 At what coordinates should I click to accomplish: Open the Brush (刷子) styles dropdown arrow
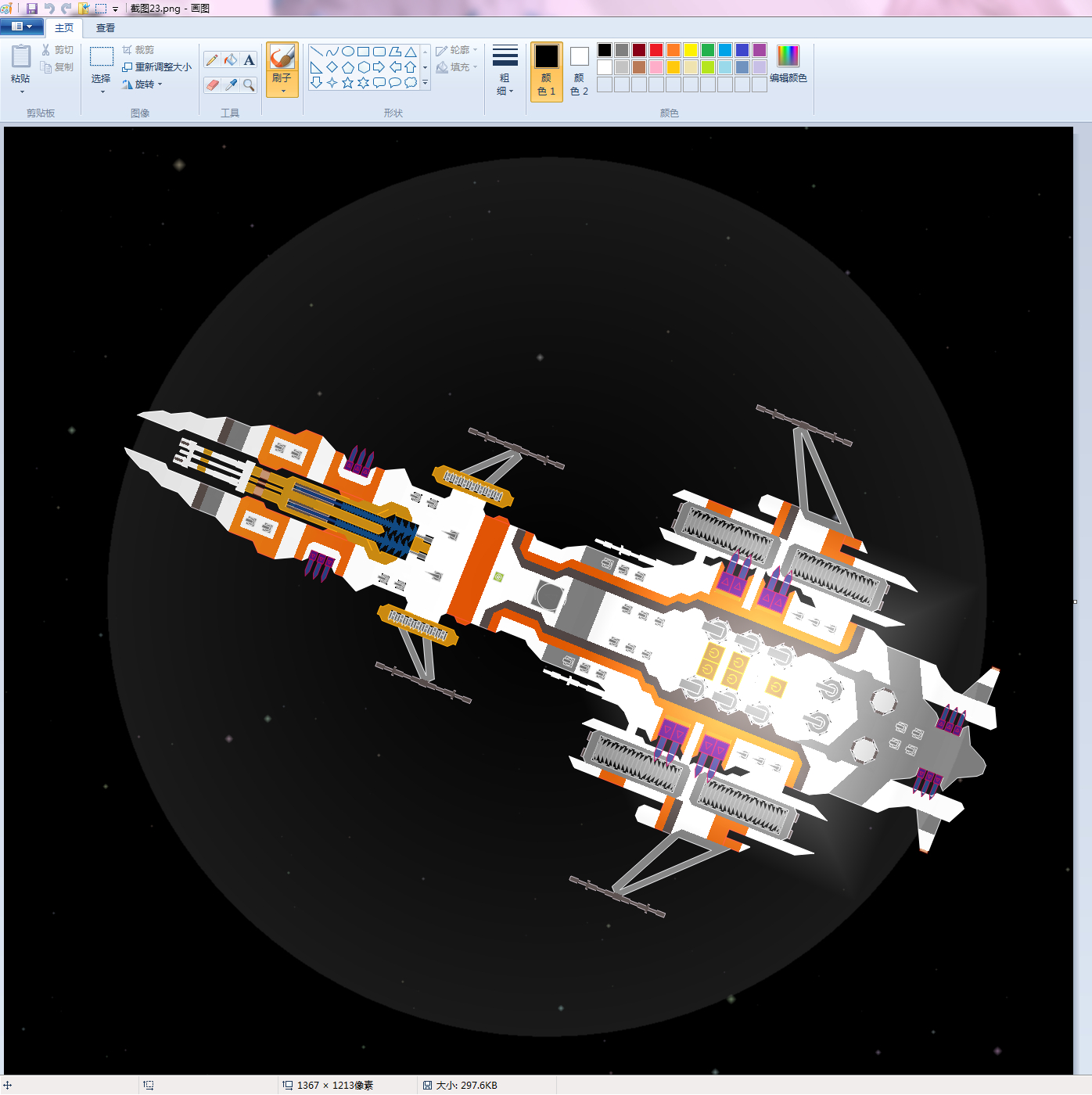tap(283, 92)
